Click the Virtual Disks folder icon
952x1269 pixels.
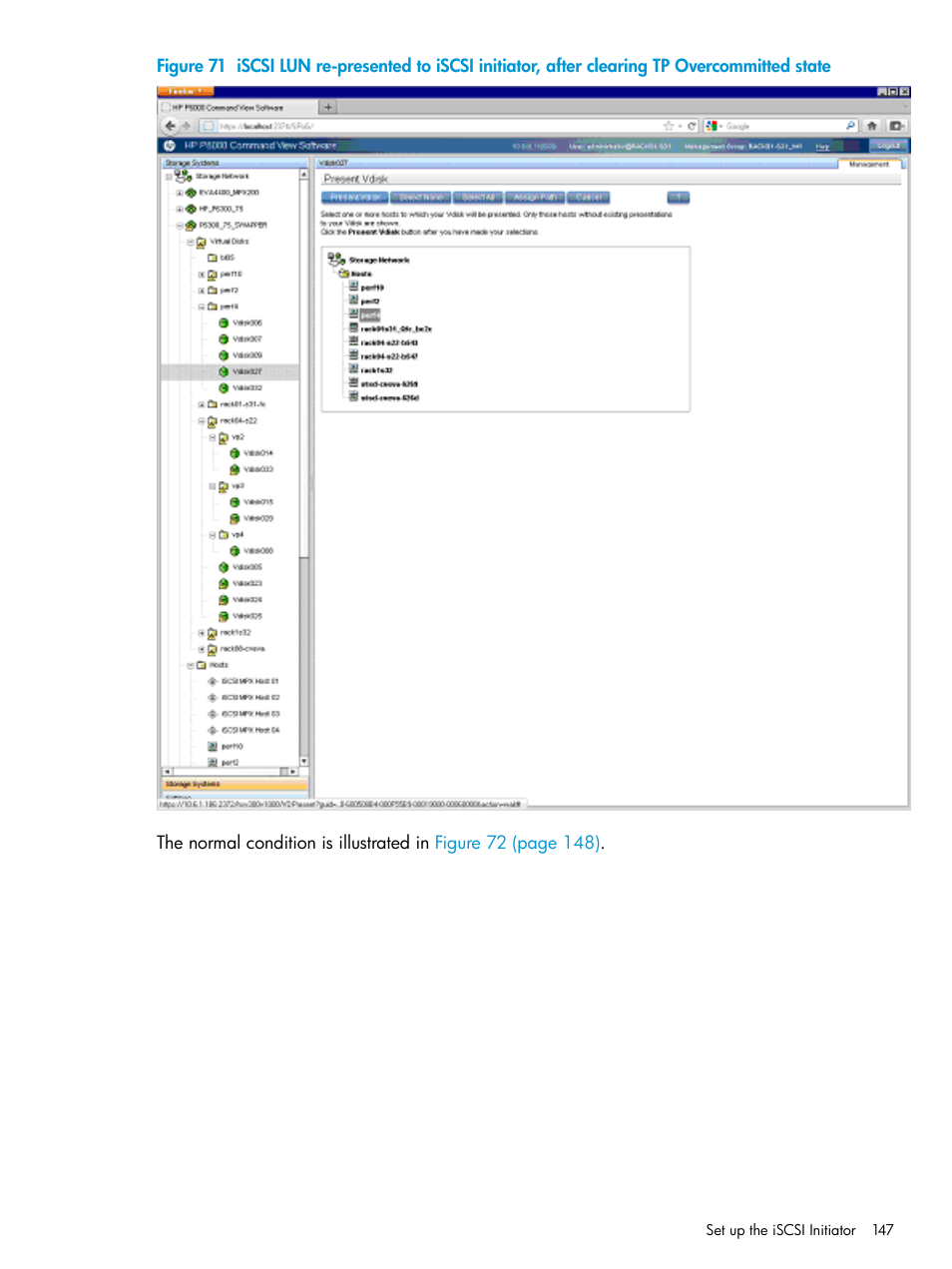pos(202,242)
